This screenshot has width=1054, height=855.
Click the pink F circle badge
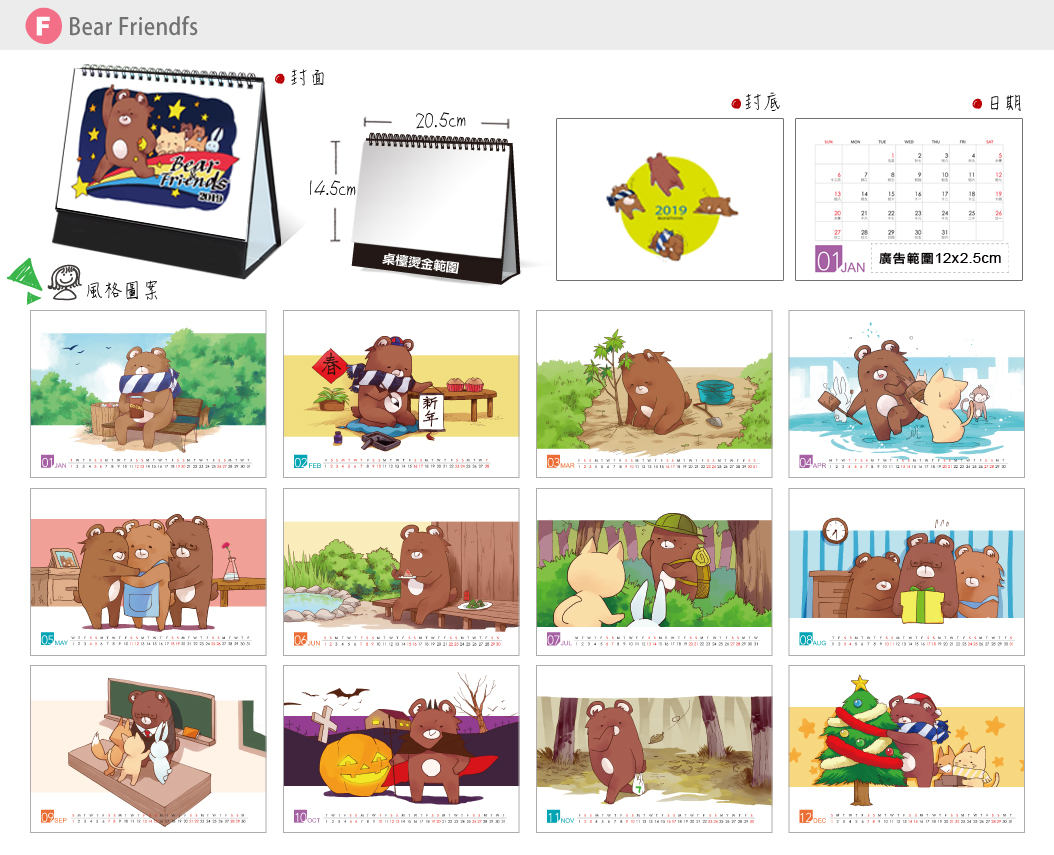[x=43, y=26]
